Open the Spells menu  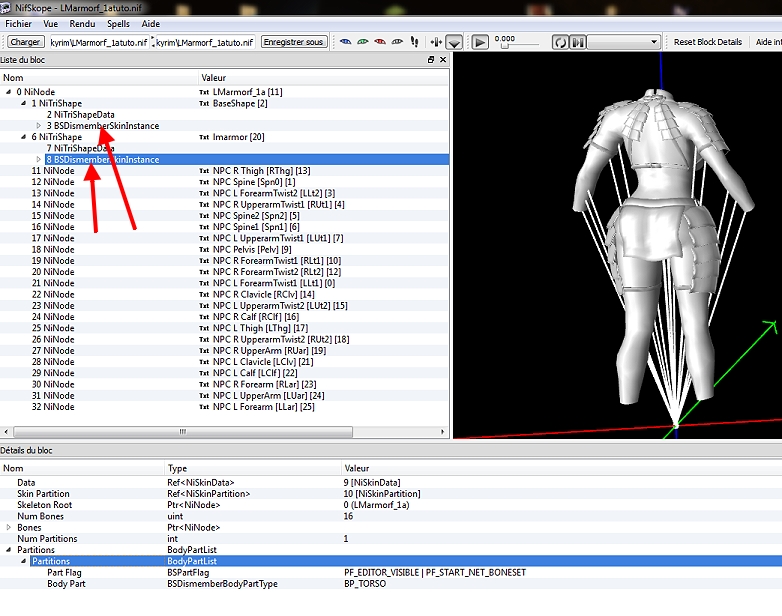pos(118,23)
